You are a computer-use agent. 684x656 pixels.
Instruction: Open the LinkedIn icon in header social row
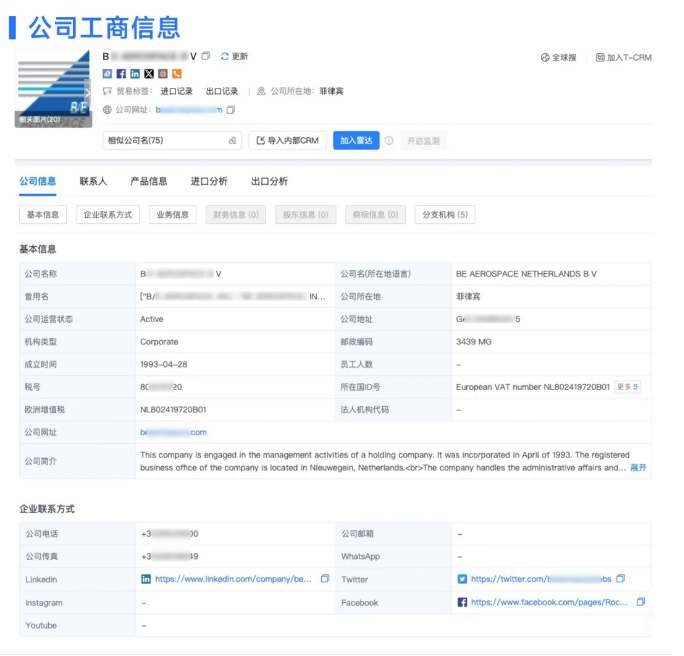[x=135, y=74]
